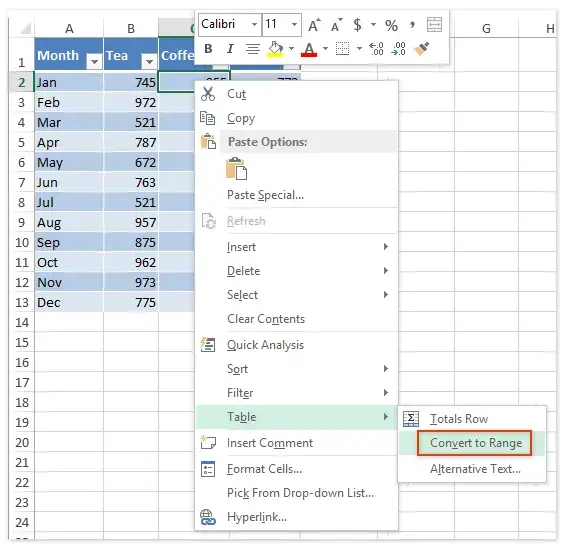Click the red font color swatch
This screenshot has width=566, height=549.
pos(309,49)
